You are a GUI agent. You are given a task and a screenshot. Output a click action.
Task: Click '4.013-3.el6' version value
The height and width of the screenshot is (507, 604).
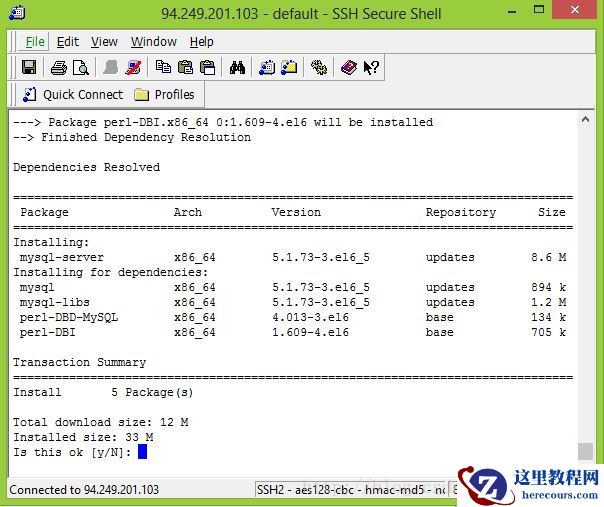(310, 317)
